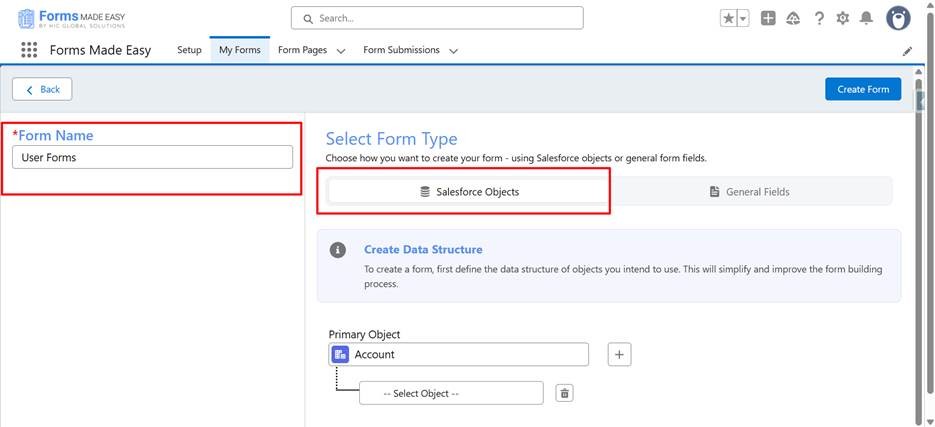
Task: Delete the related object with trash icon
Action: click(564, 393)
